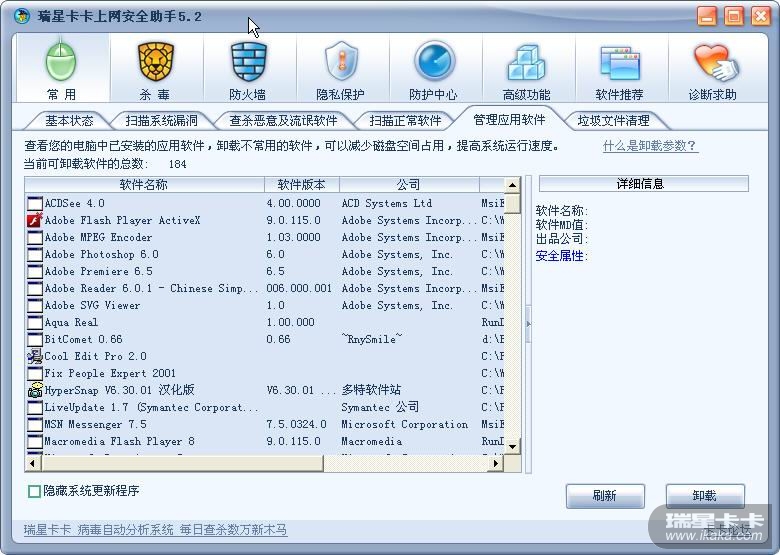Select version cell 1.03.0000
The width and height of the screenshot is (780, 555).
[293, 237]
